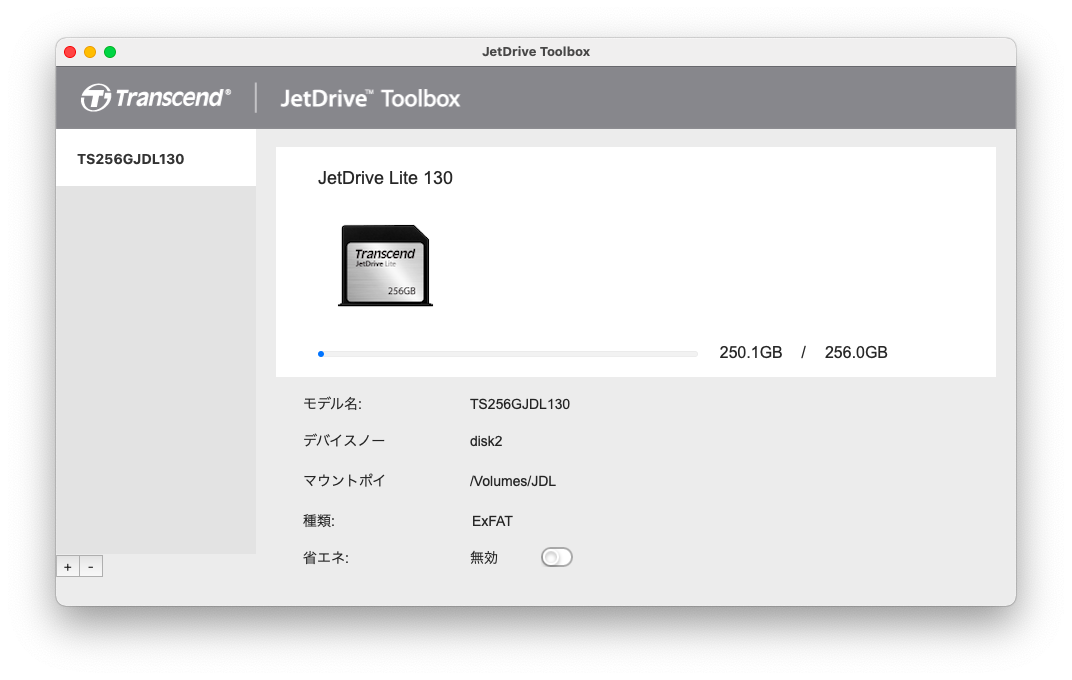The width and height of the screenshot is (1072, 680).
Task: Click the モデル名 label
Action: (332, 404)
